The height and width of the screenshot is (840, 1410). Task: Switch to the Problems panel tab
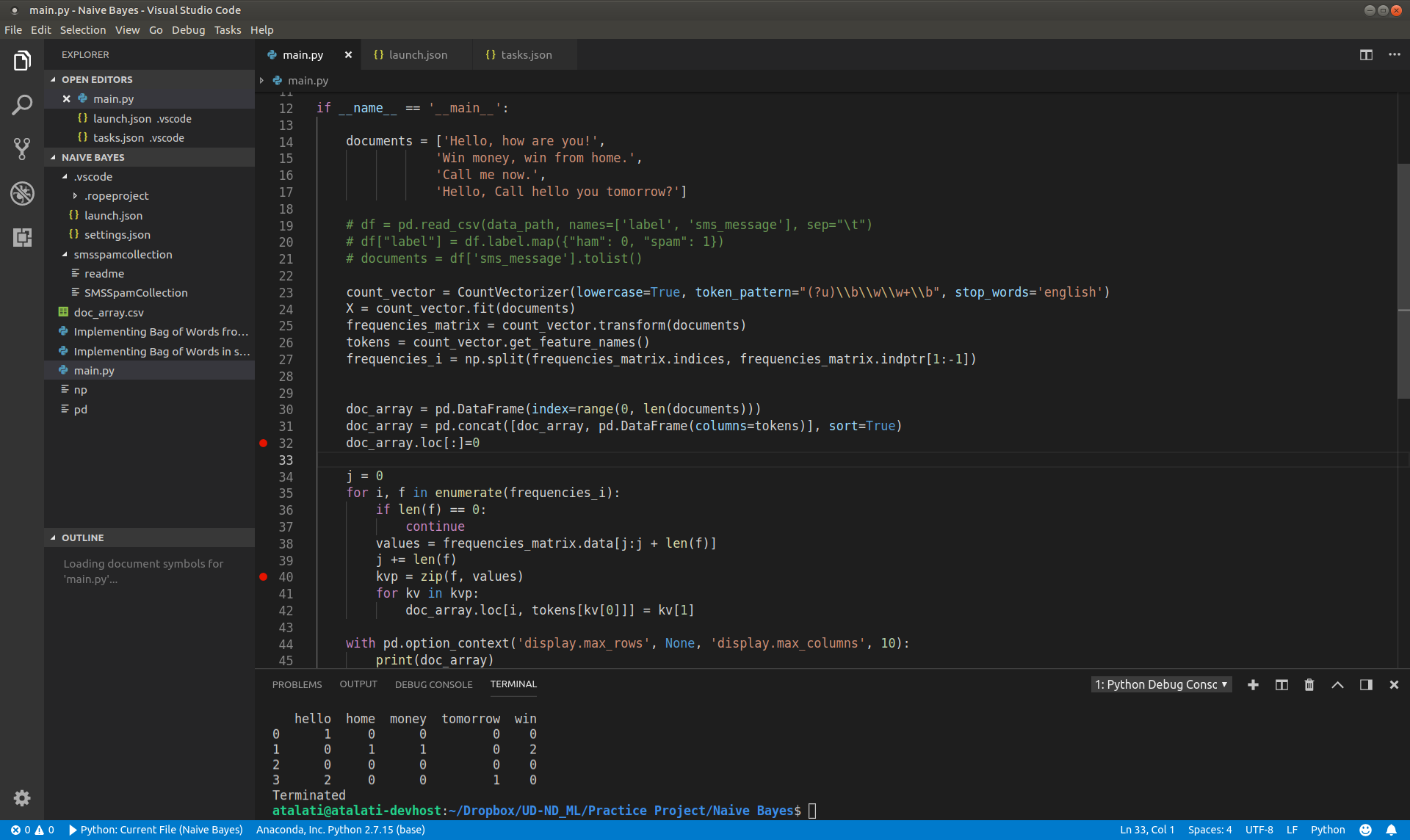click(x=297, y=684)
